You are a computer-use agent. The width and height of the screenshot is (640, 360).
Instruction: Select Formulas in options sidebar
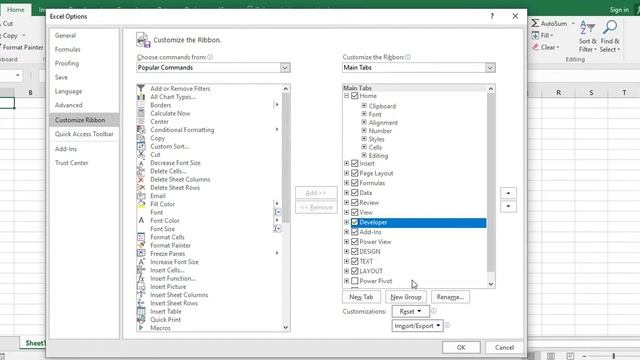coord(68,49)
